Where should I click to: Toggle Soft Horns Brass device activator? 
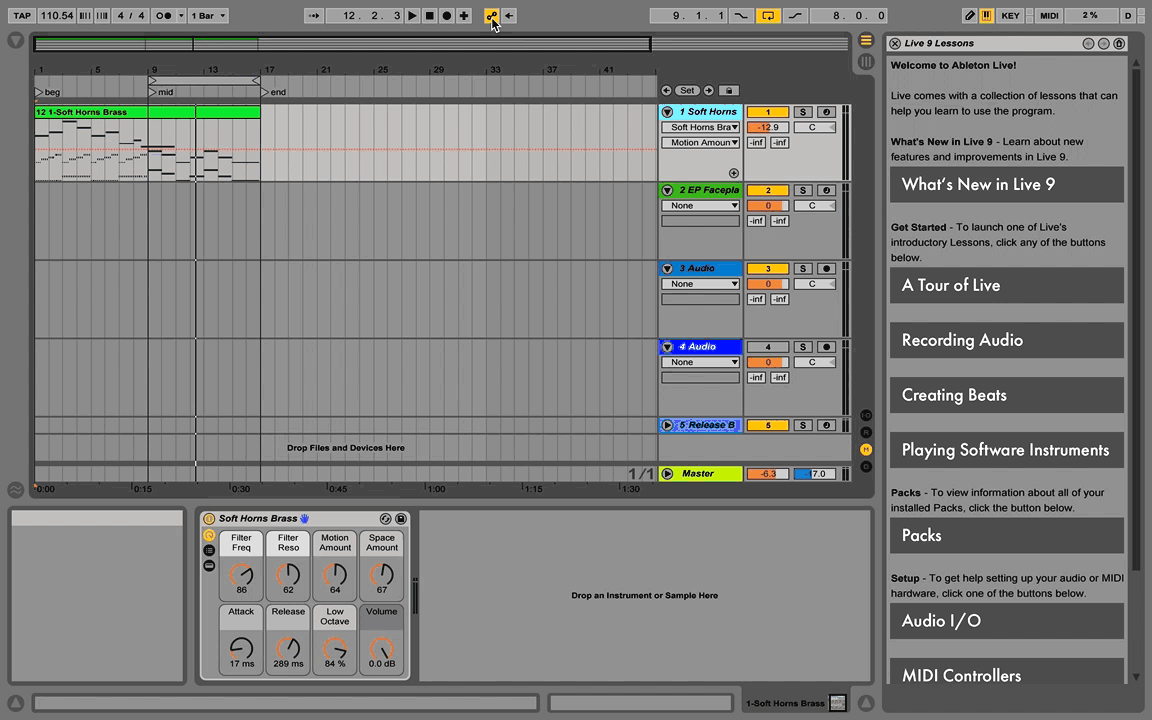pos(209,519)
